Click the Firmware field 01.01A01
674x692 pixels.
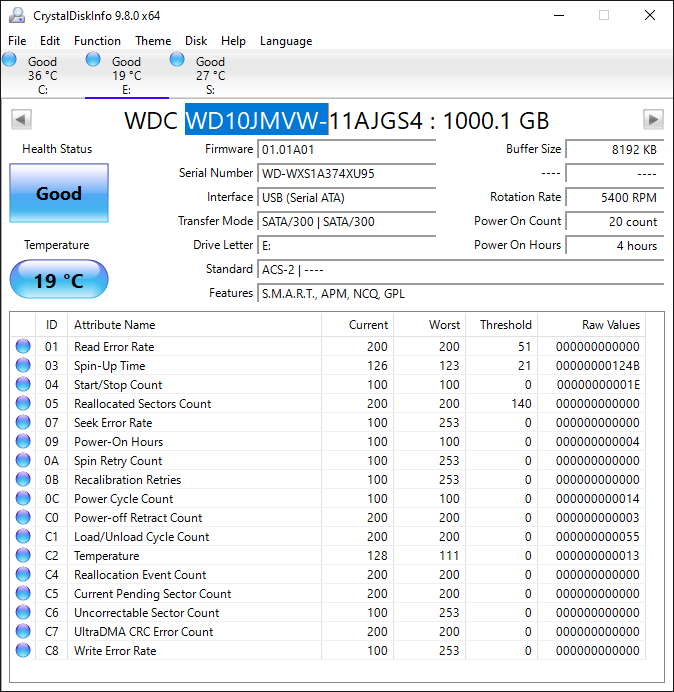click(347, 150)
